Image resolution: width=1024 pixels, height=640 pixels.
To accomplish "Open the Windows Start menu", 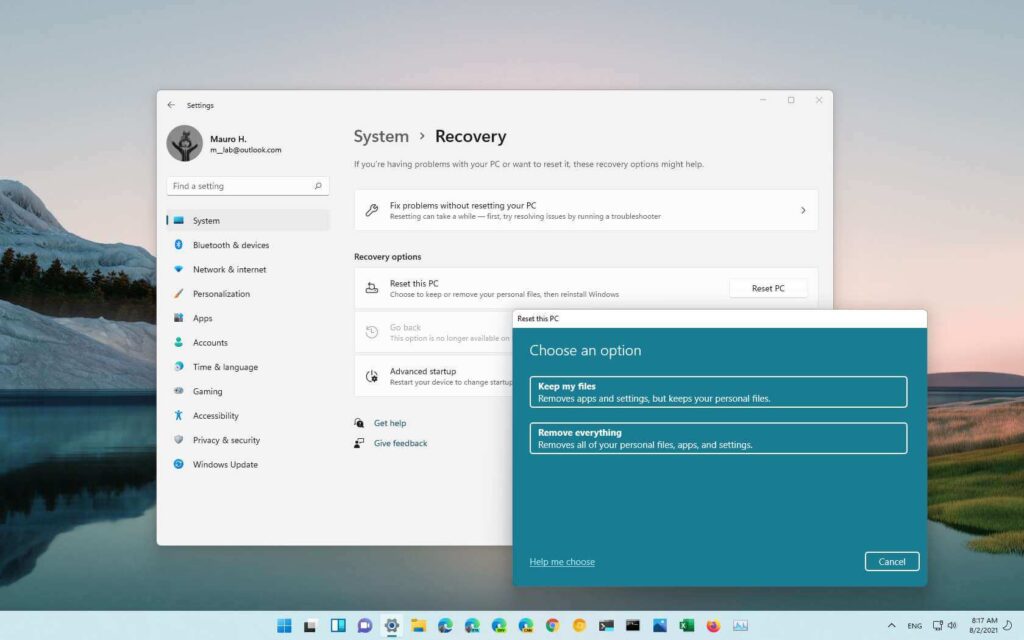I will 284,626.
